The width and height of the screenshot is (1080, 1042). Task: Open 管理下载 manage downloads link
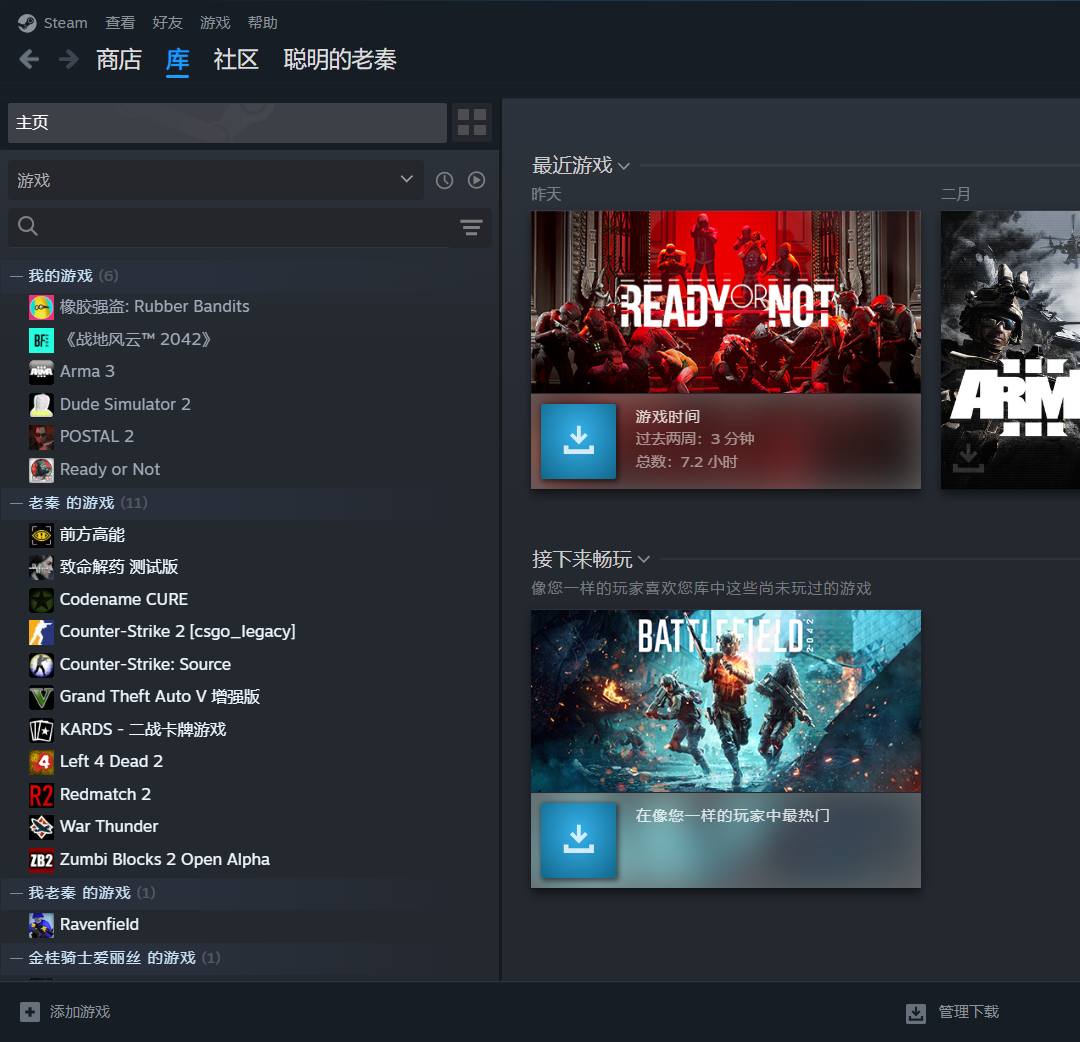tap(968, 1012)
